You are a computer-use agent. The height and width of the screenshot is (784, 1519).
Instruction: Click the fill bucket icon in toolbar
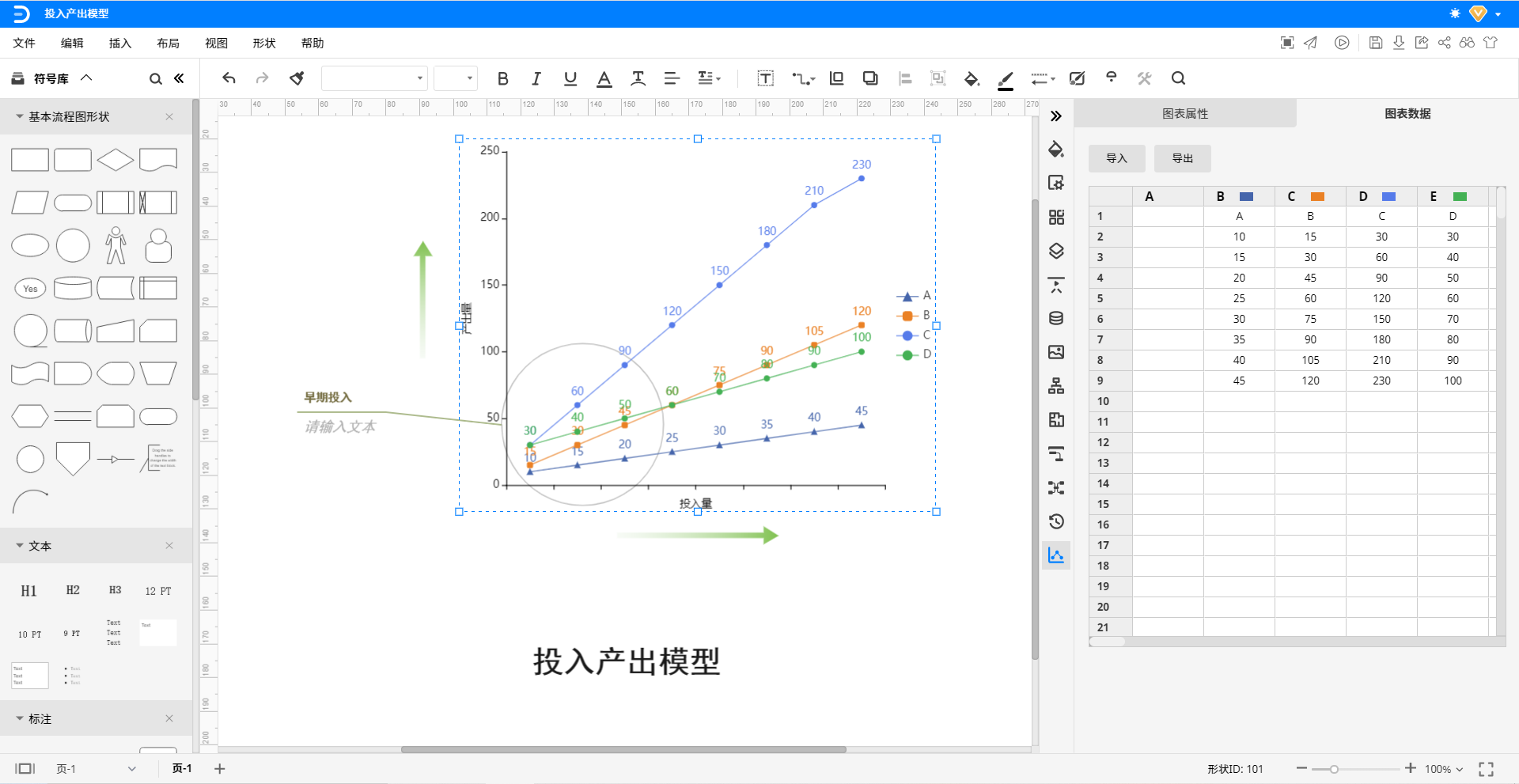(x=972, y=78)
